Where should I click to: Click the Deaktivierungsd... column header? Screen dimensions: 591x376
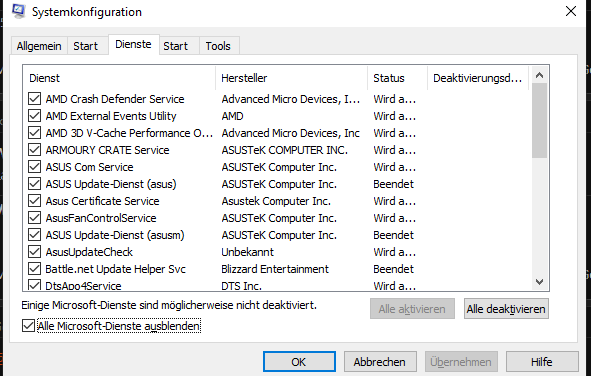tap(478, 78)
